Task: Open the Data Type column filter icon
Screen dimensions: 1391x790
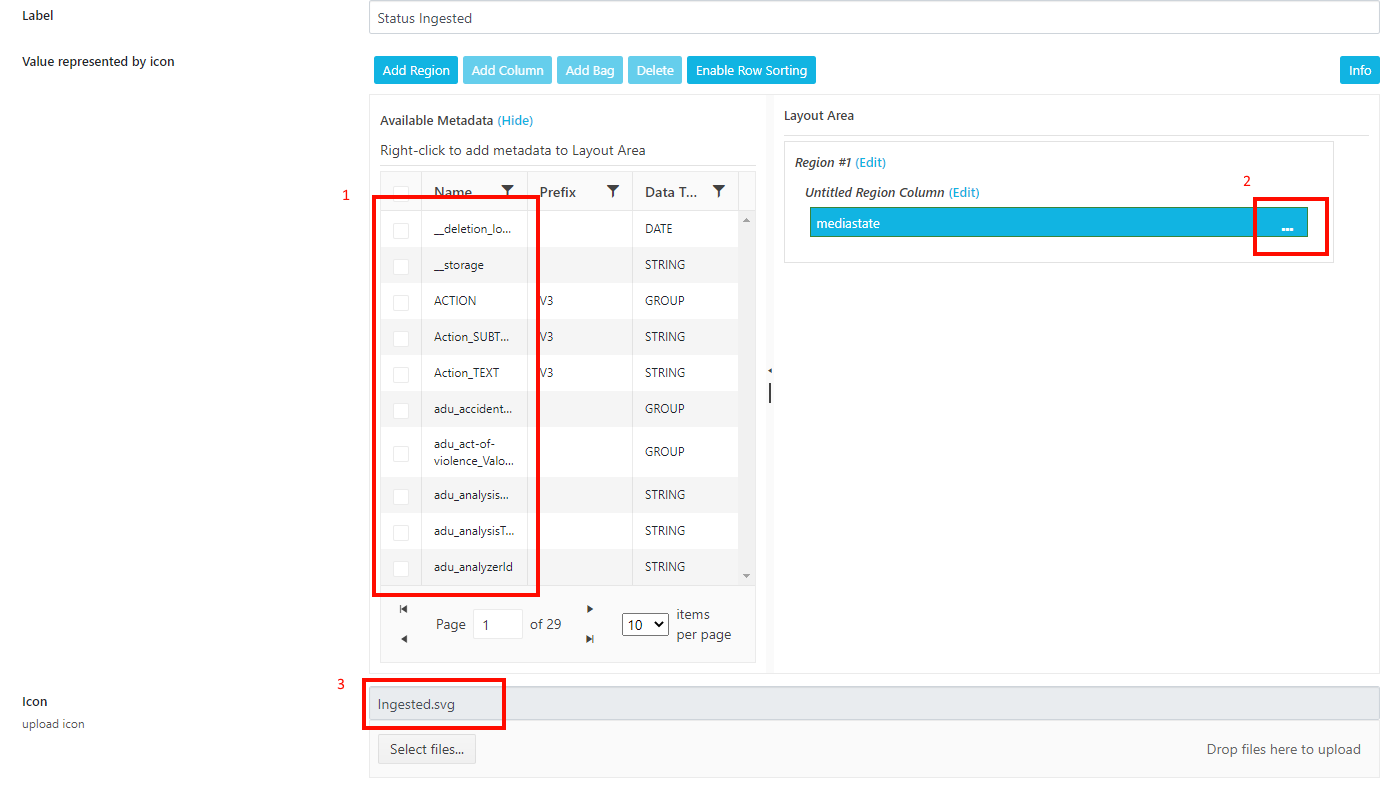Action: coord(718,191)
